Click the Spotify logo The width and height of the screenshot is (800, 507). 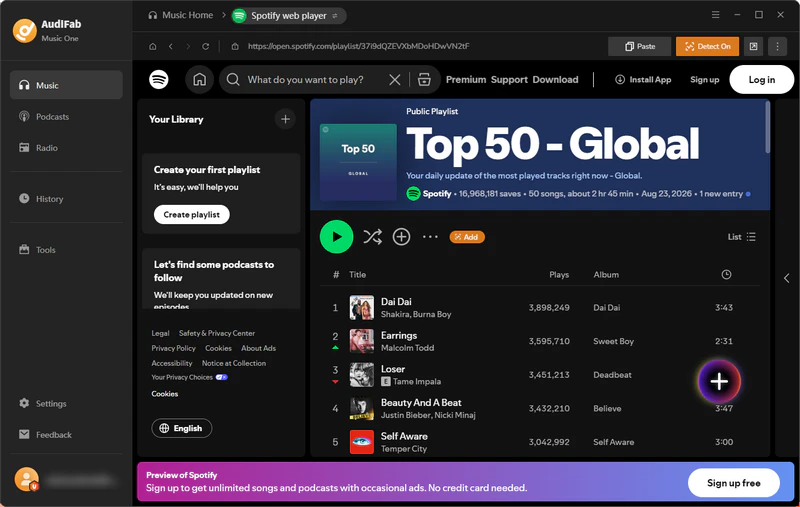click(x=159, y=80)
